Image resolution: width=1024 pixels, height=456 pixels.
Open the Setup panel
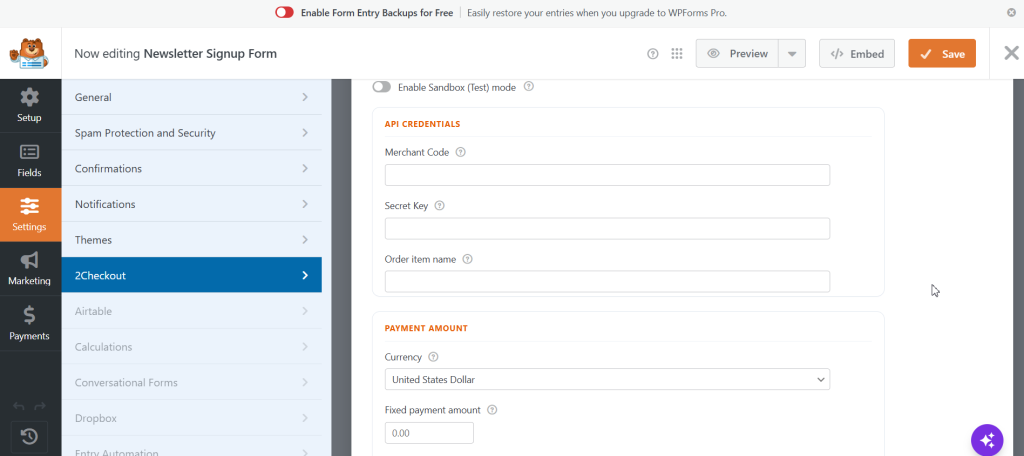click(x=30, y=106)
